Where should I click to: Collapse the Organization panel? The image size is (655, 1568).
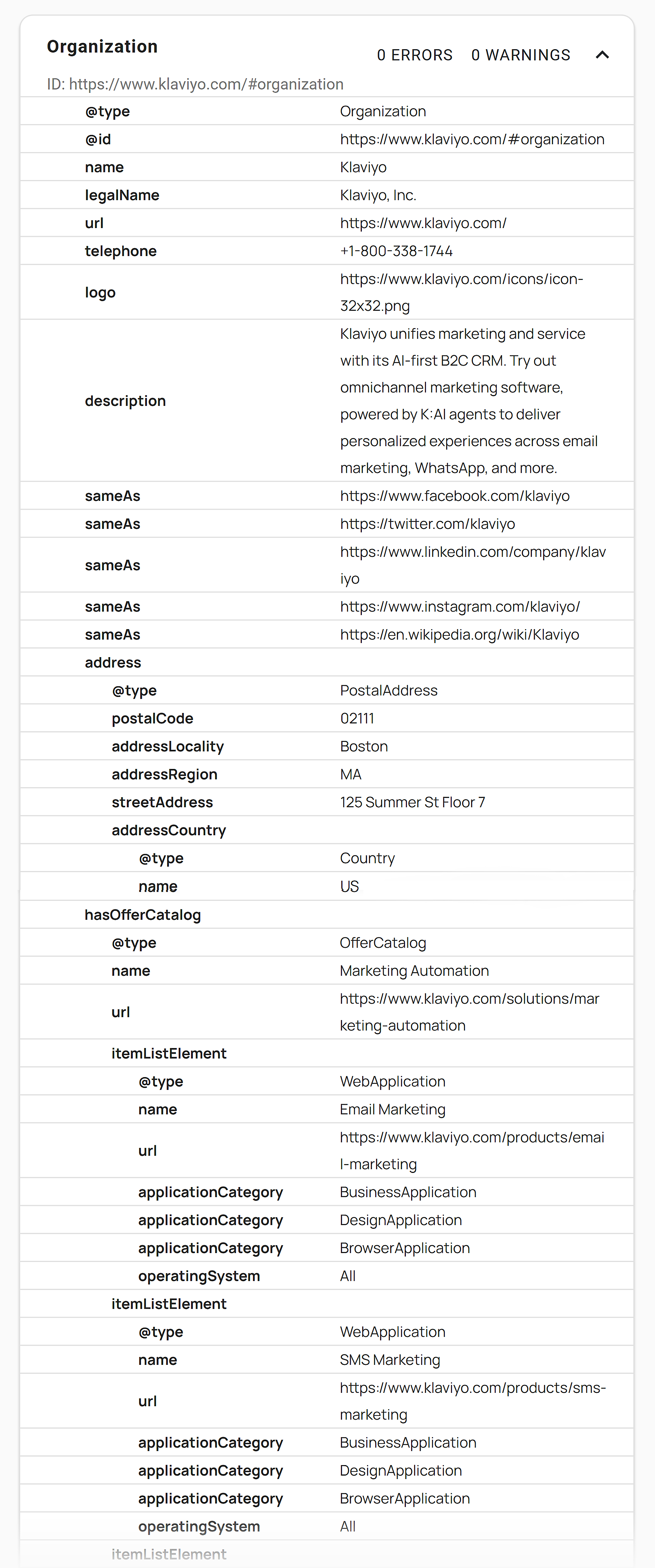pyautogui.click(x=603, y=55)
